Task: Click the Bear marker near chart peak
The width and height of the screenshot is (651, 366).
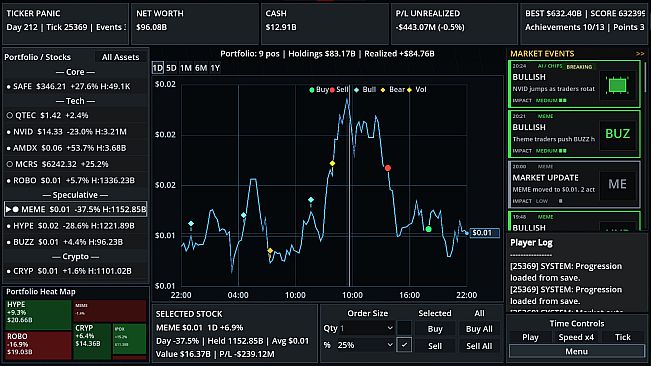Action: tap(332, 163)
